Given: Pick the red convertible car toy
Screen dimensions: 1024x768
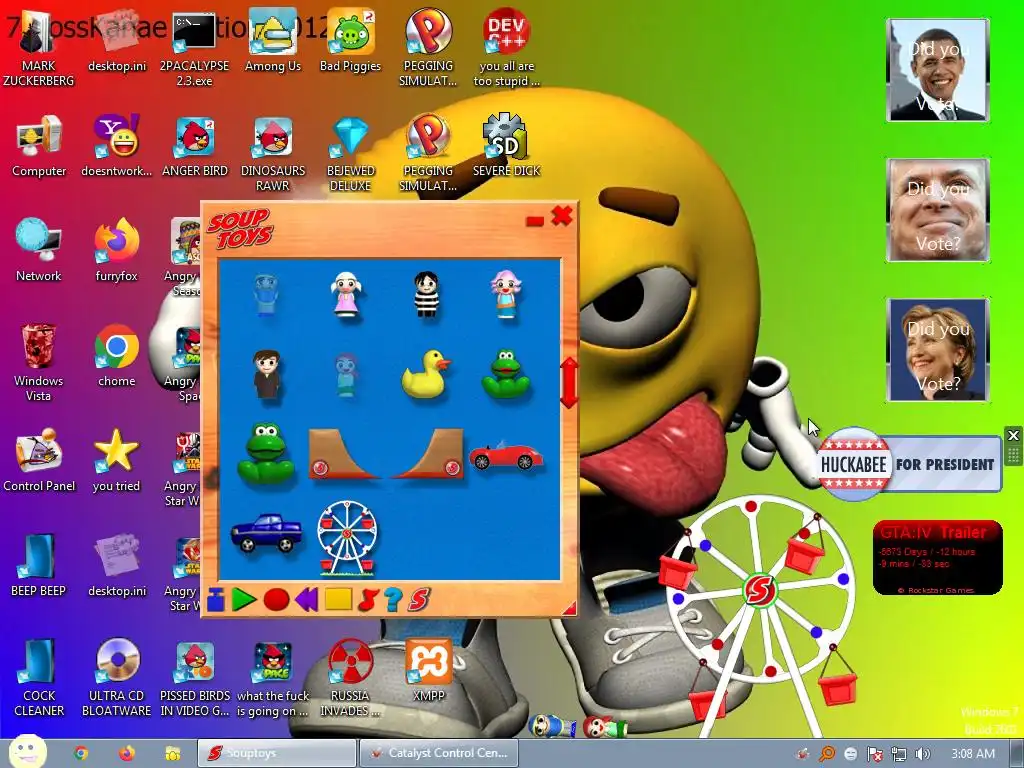Looking at the screenshot, I should [x=505, y=455].
